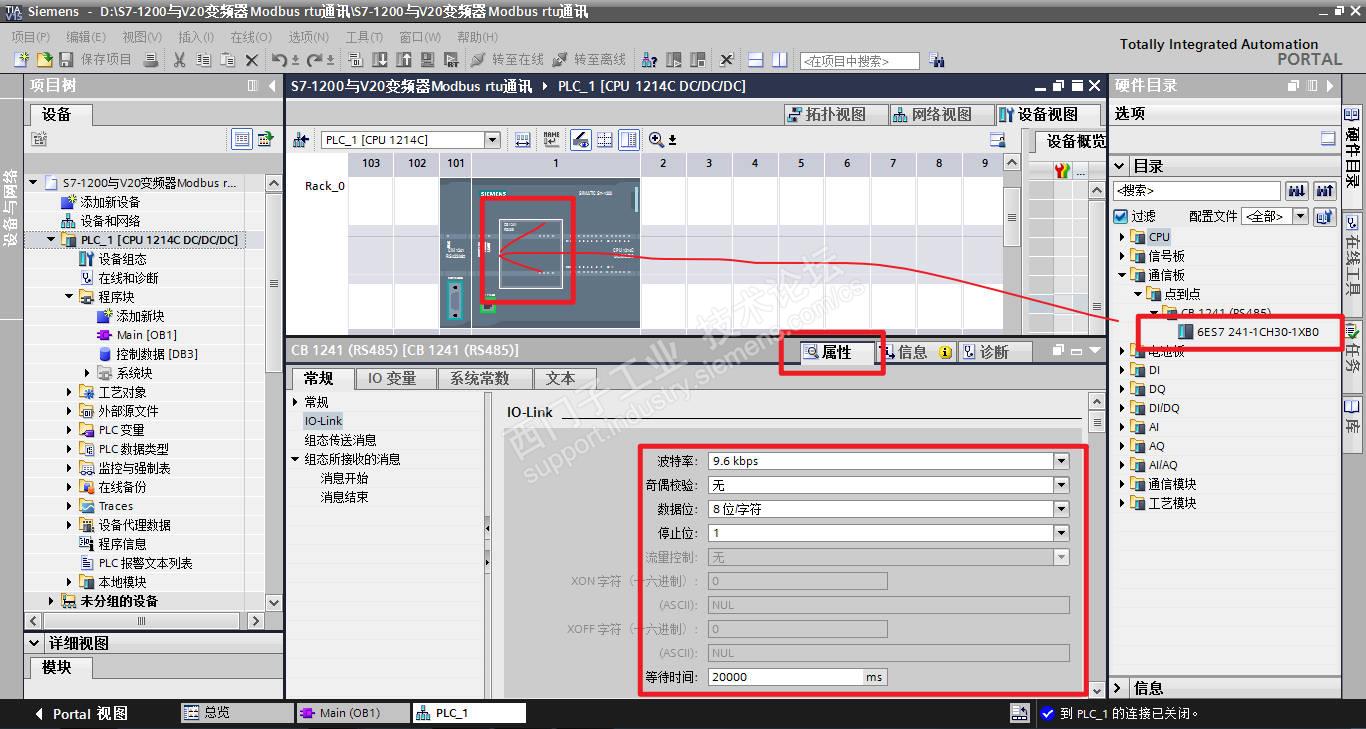Click the start runtime icon

pos(451,60)
